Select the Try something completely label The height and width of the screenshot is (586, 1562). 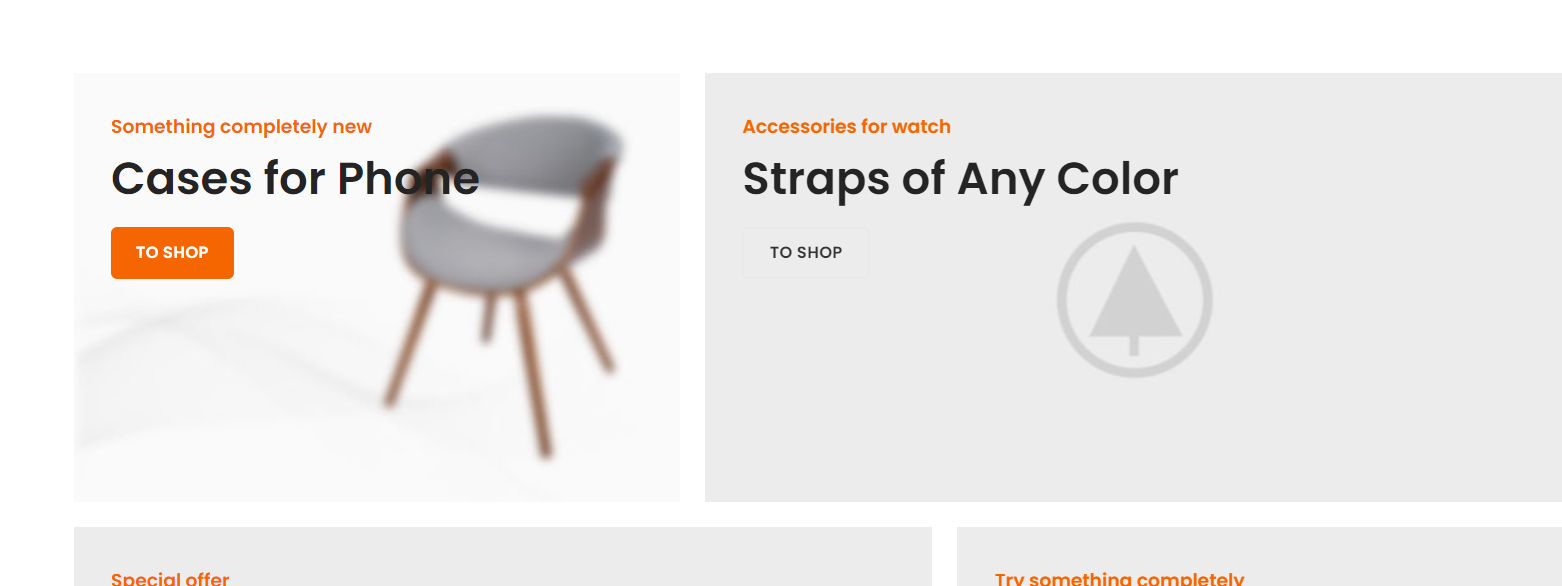tap(1119, 579)
